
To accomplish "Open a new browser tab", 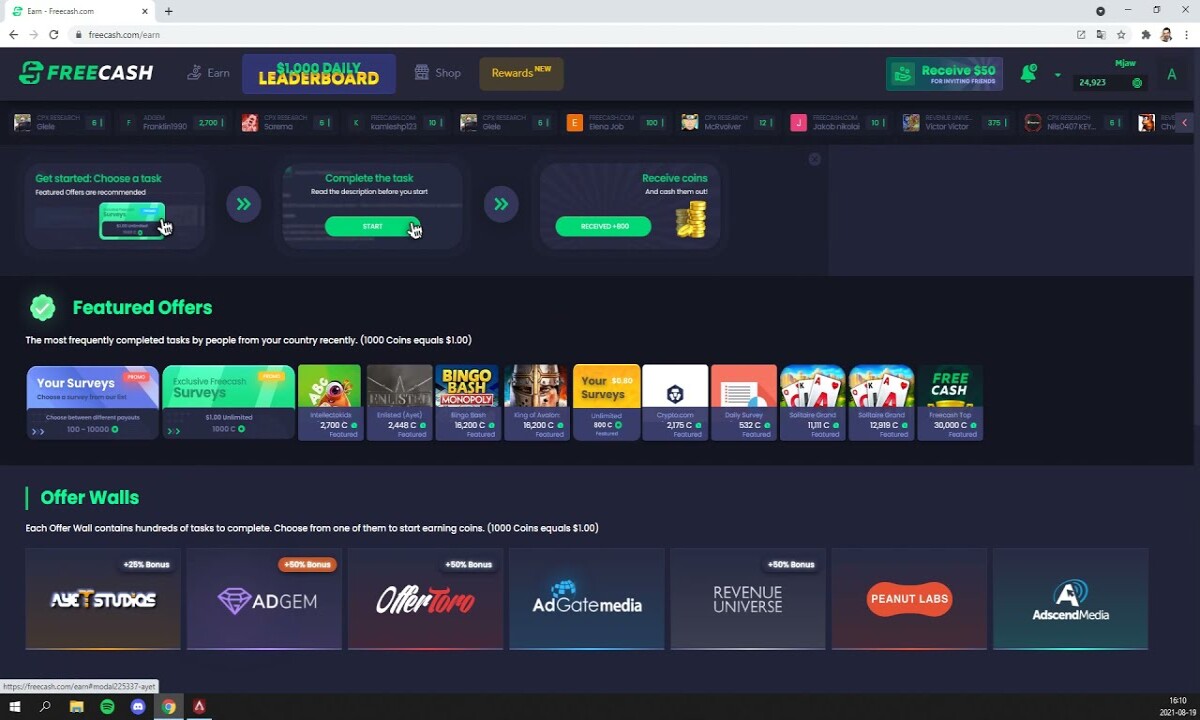I will pyautogui.click(x=168, y=11).
